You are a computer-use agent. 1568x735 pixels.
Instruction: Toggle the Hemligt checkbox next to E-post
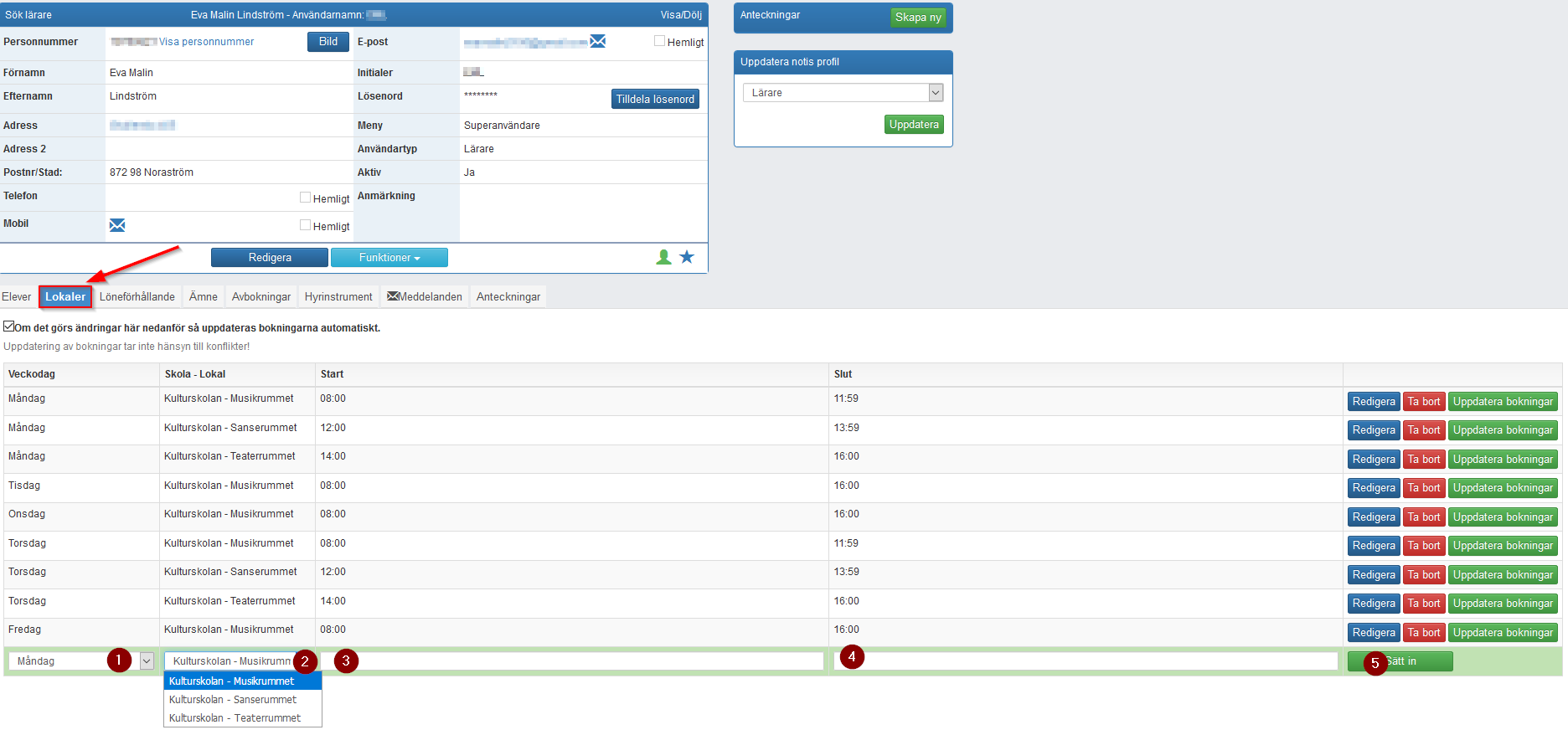[x=659, y=41]
